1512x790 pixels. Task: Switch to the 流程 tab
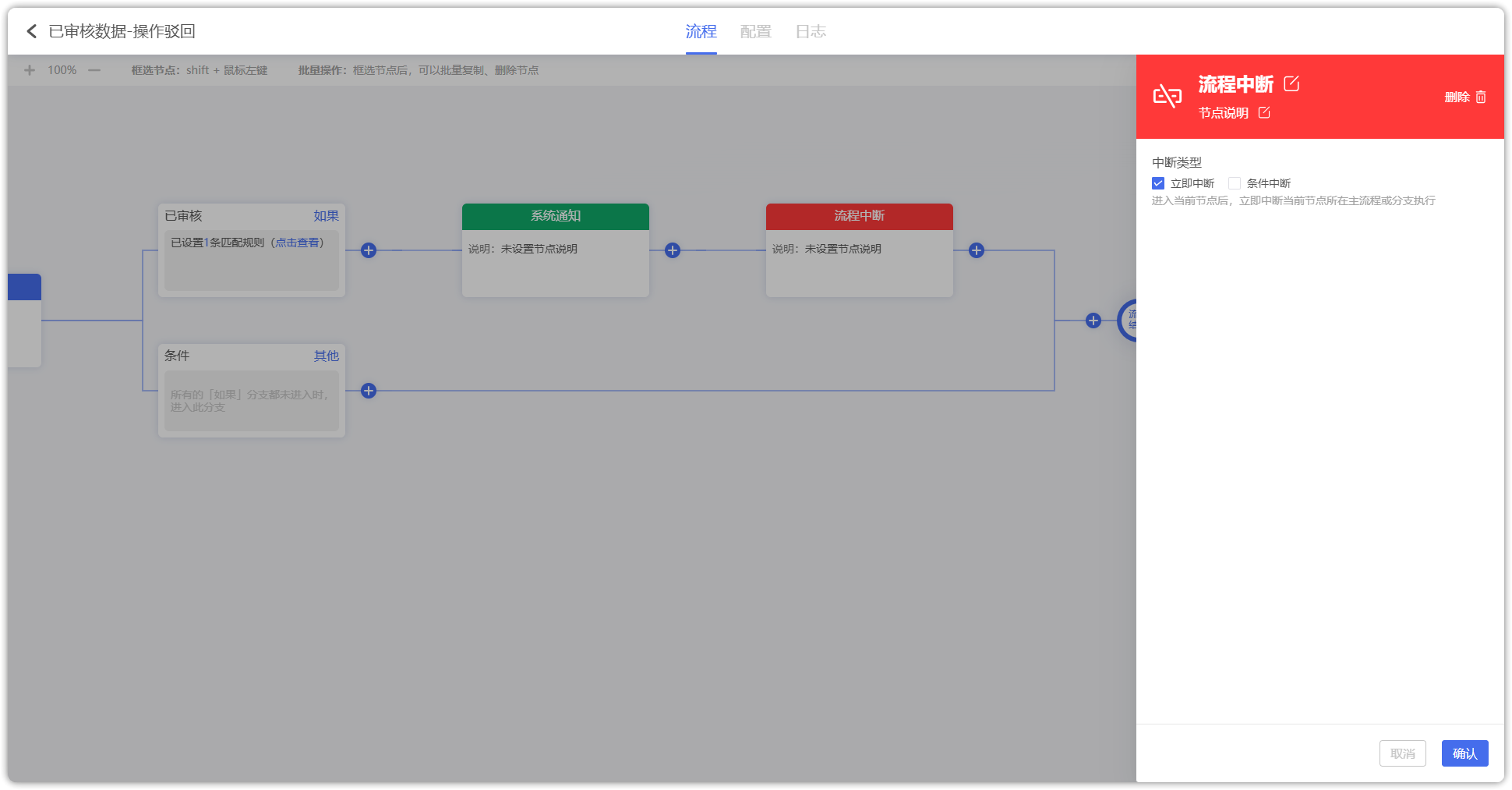(701, 31)
